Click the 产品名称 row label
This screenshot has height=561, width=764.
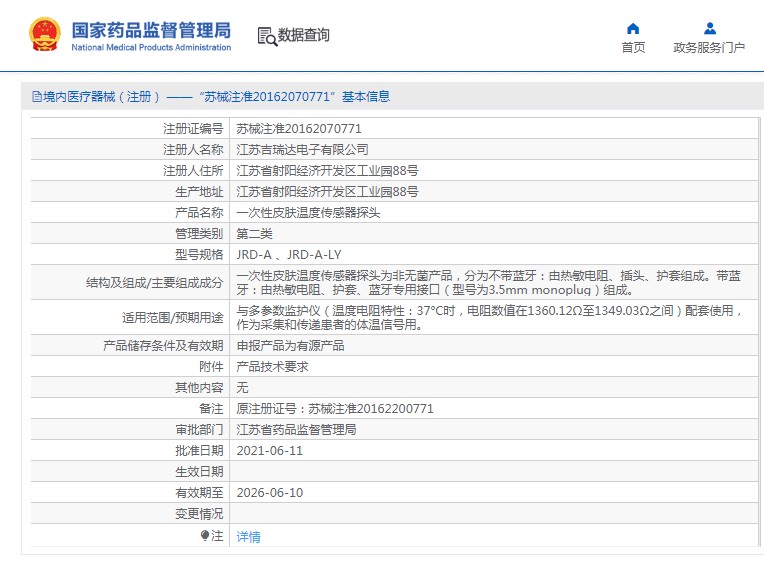click(x=199, y=213)
